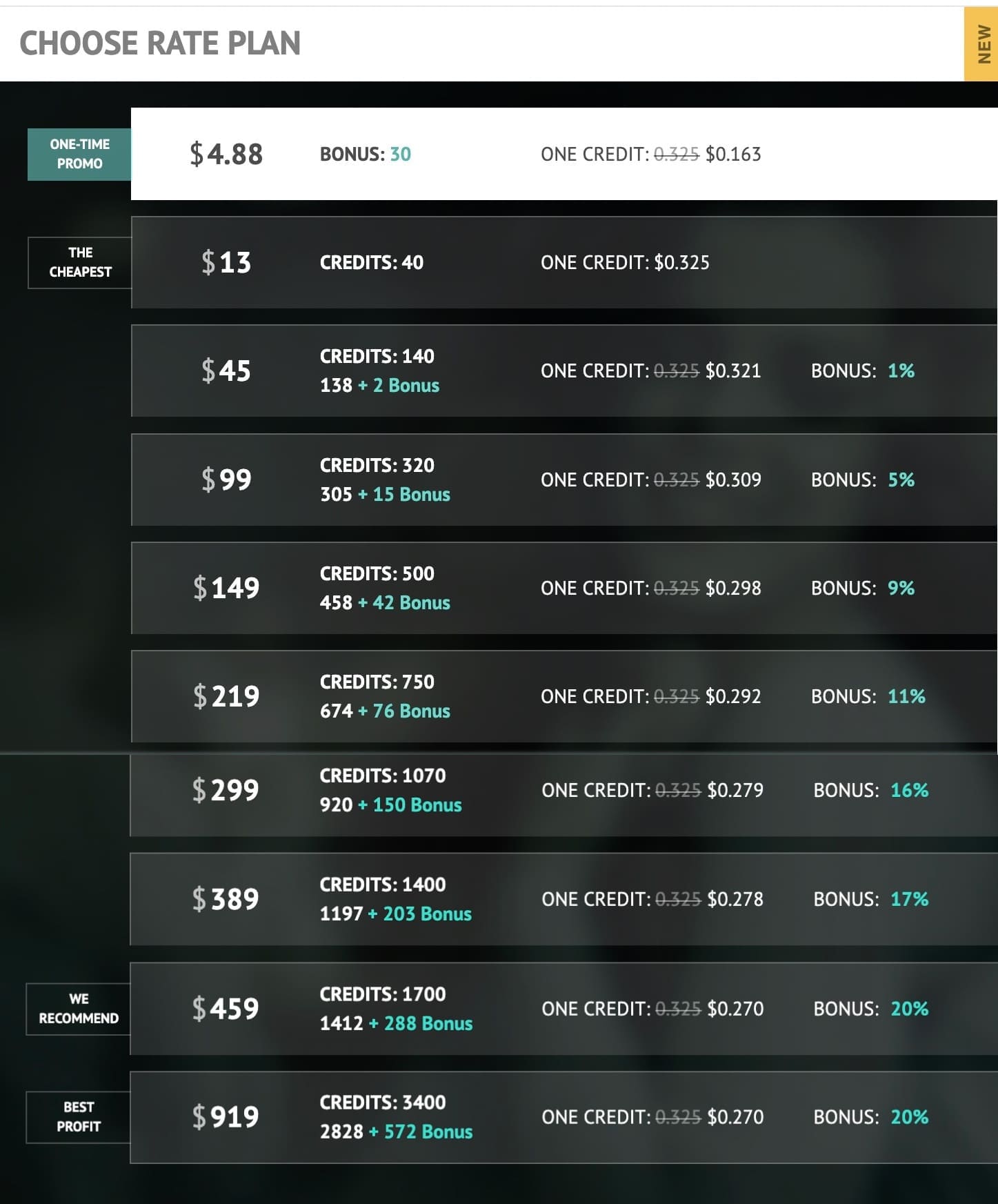Click THE CHEAPEST tag
The height and width of the screenshot is (1204, 998).
click(x=80, y=262)
